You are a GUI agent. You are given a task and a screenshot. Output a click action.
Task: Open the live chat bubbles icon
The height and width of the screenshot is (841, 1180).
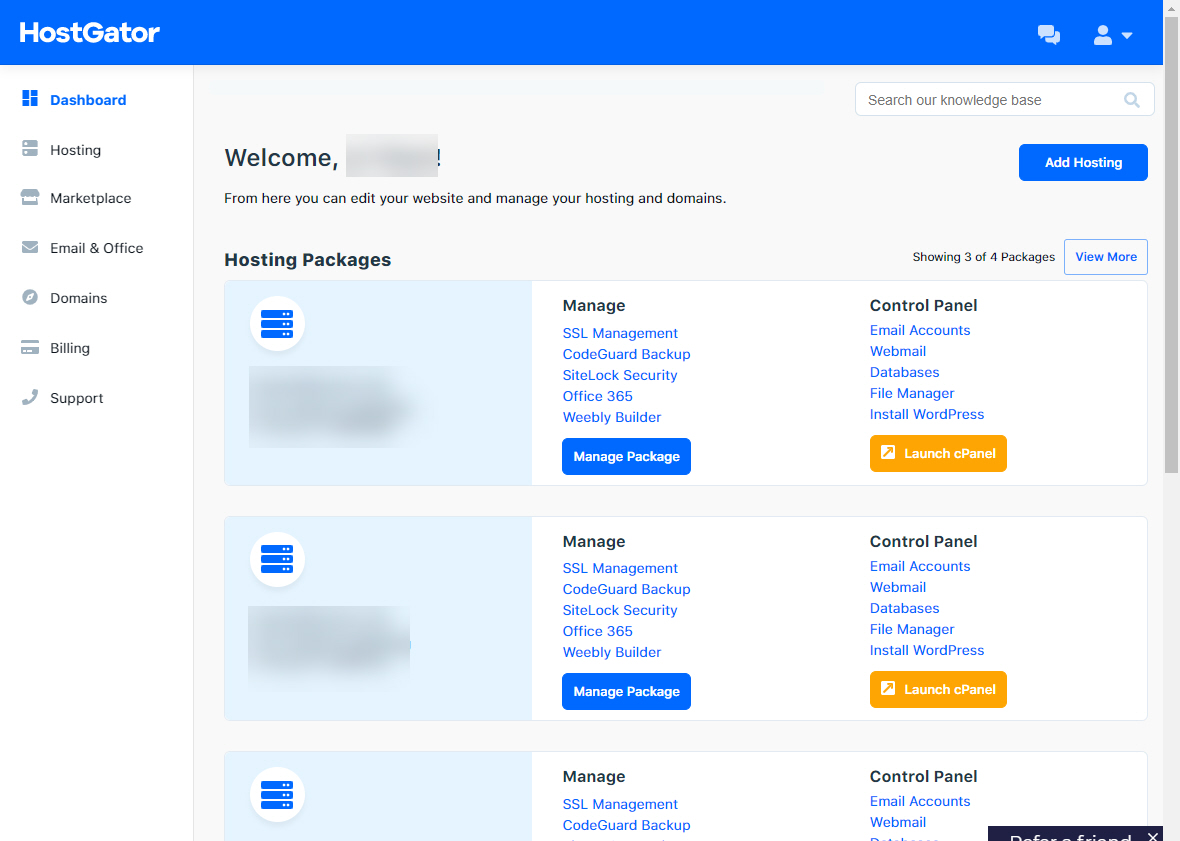click(x=1048, y=35)
